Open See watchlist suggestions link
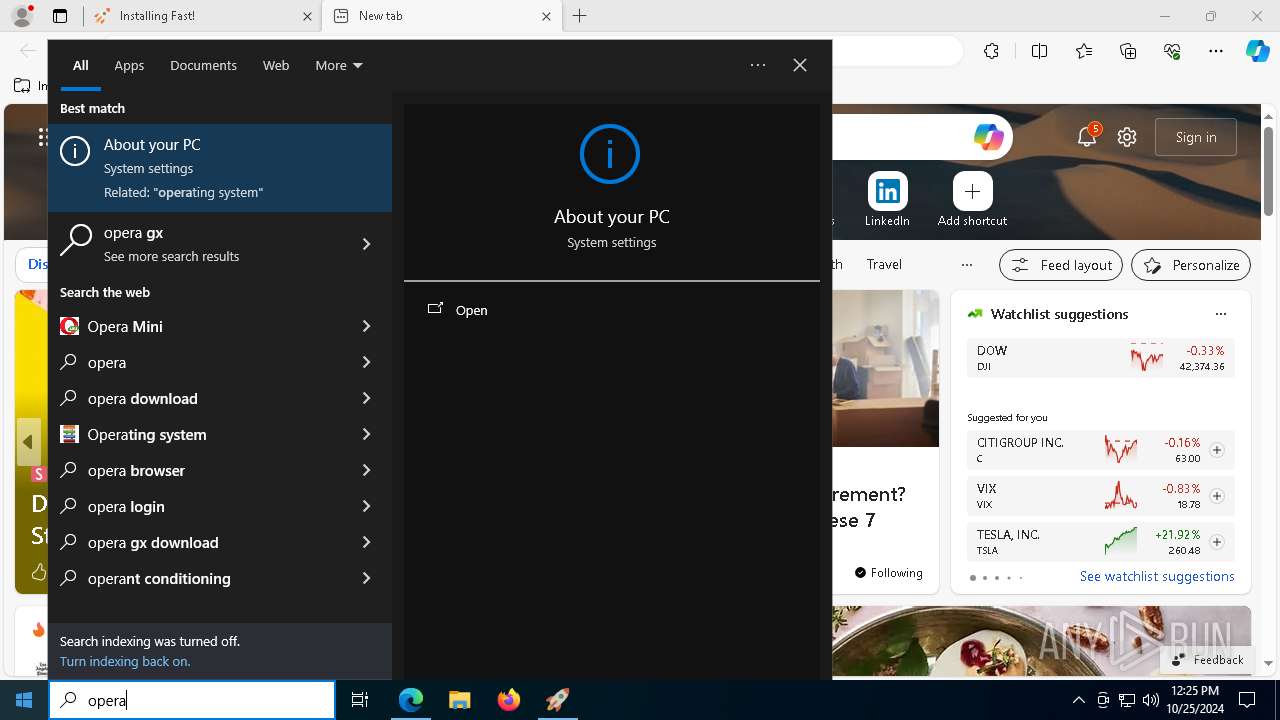 [x=1157, y=576]
